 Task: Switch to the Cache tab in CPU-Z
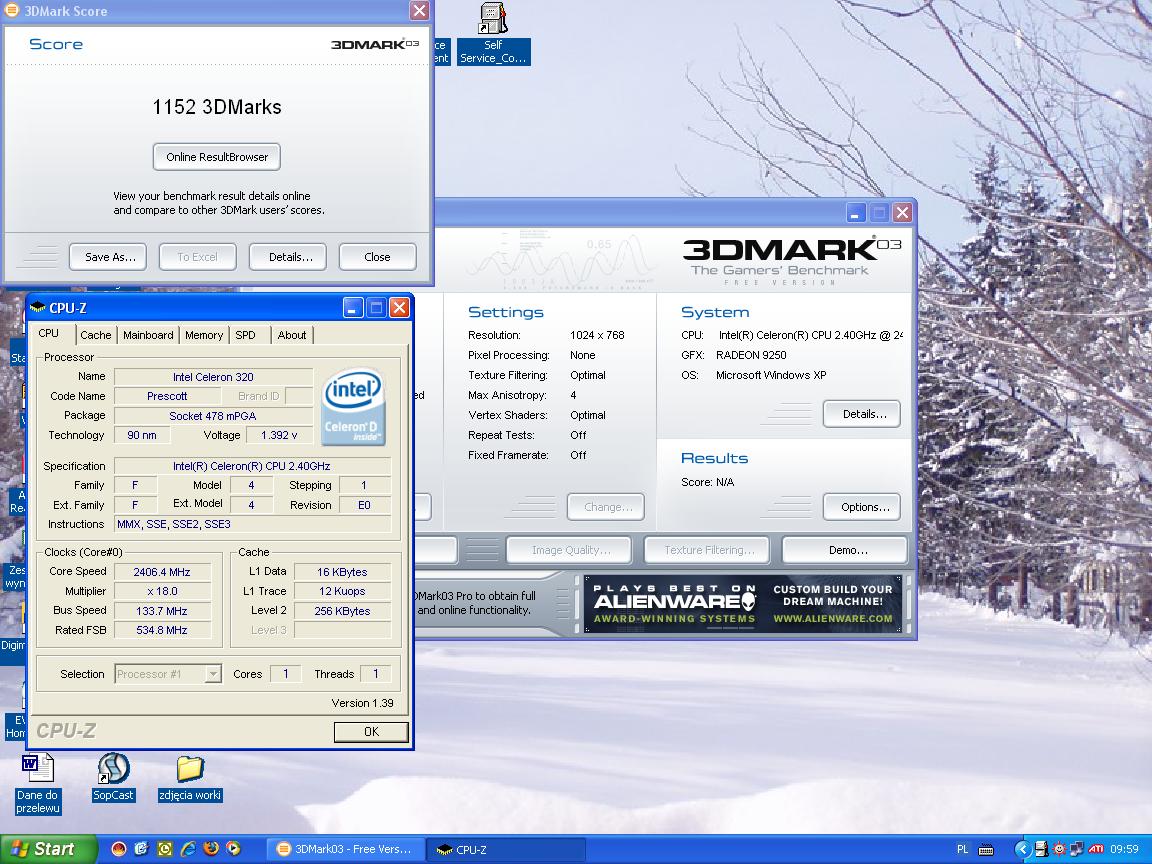pyautogui.click(x=96, y=335)
